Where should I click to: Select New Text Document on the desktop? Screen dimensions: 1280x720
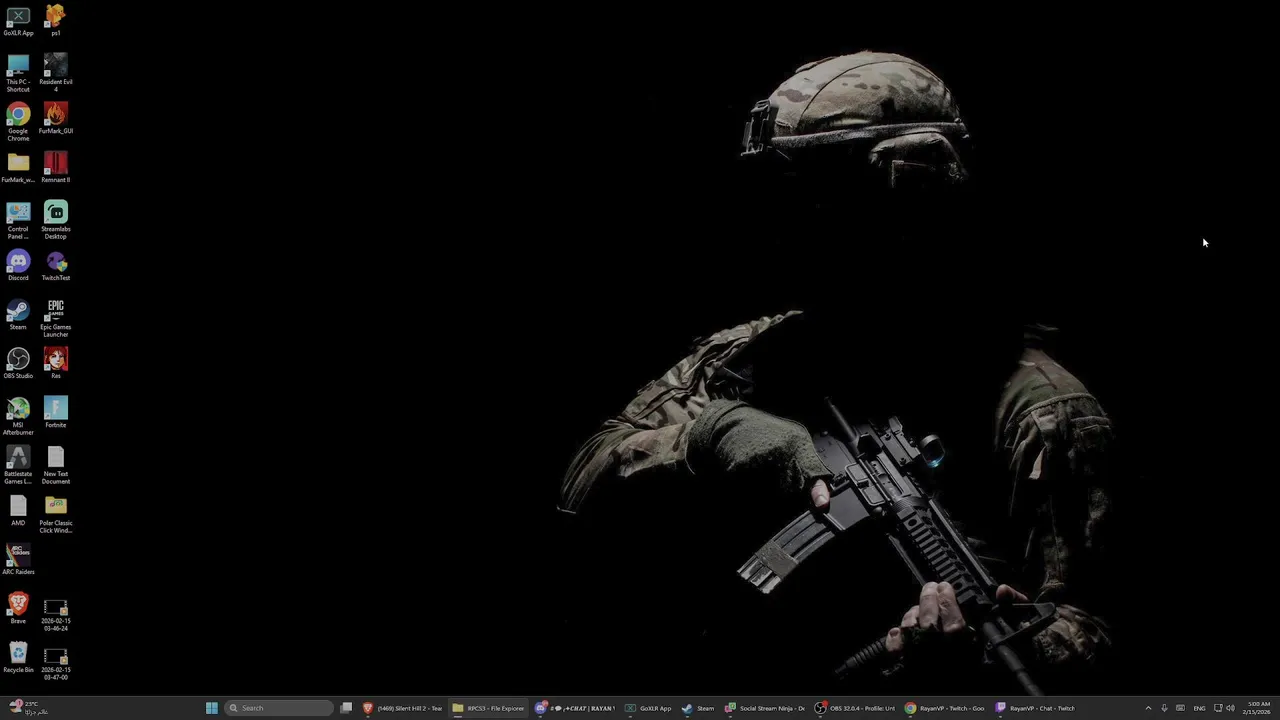coord(56,466)
